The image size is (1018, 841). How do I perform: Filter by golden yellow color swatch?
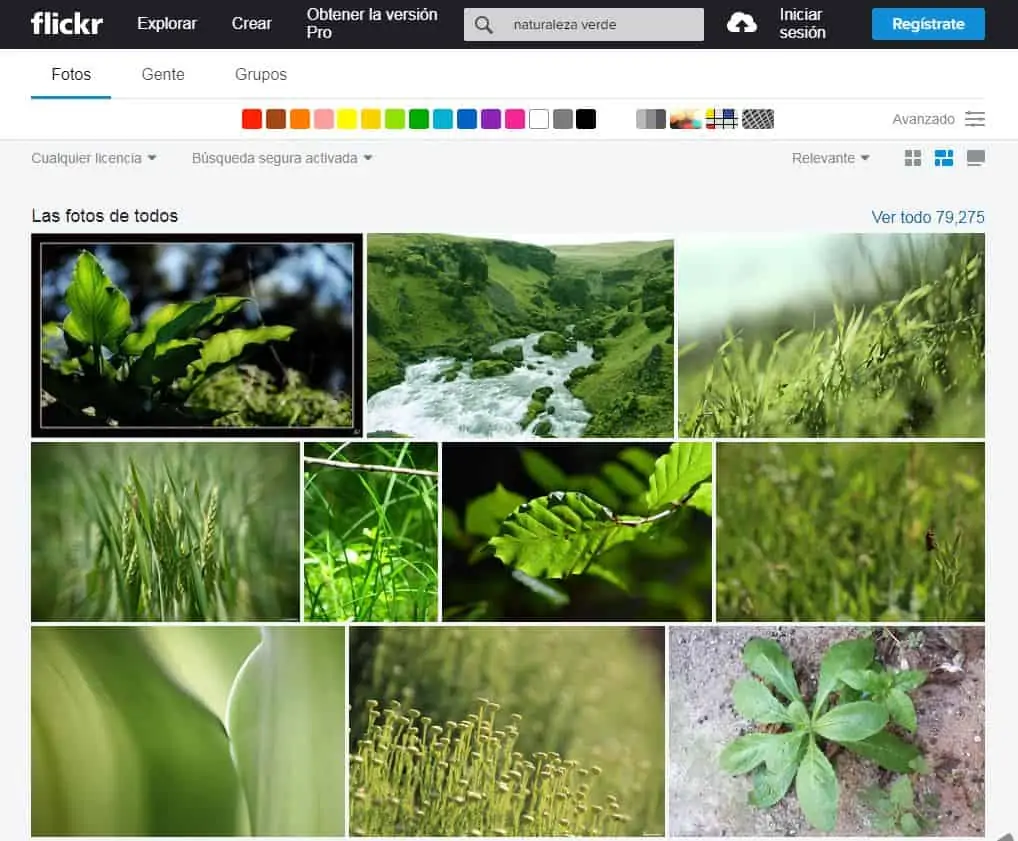click(371, 119)
